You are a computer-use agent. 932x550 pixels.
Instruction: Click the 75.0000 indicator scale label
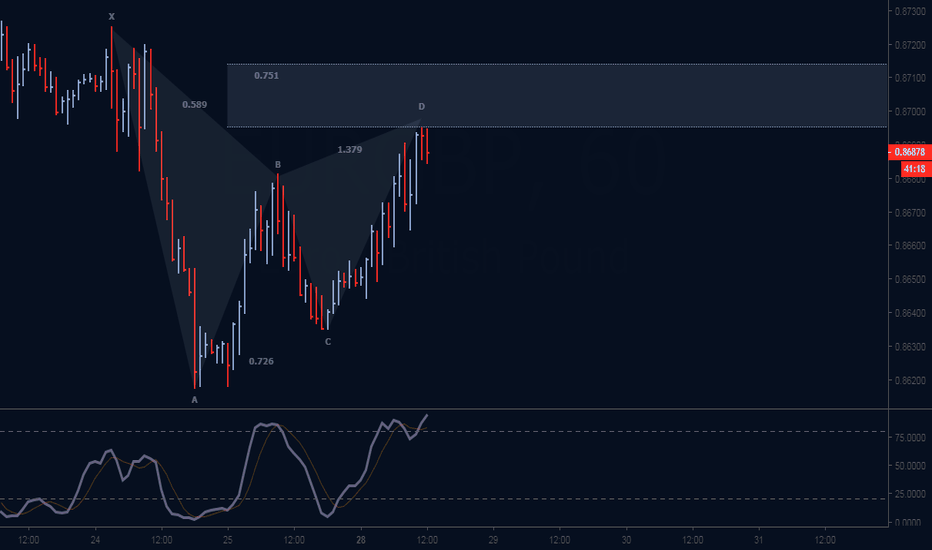pos(910,438)
